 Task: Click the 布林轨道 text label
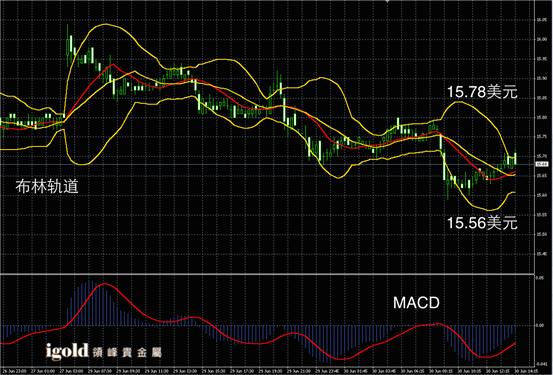point(47,186)
